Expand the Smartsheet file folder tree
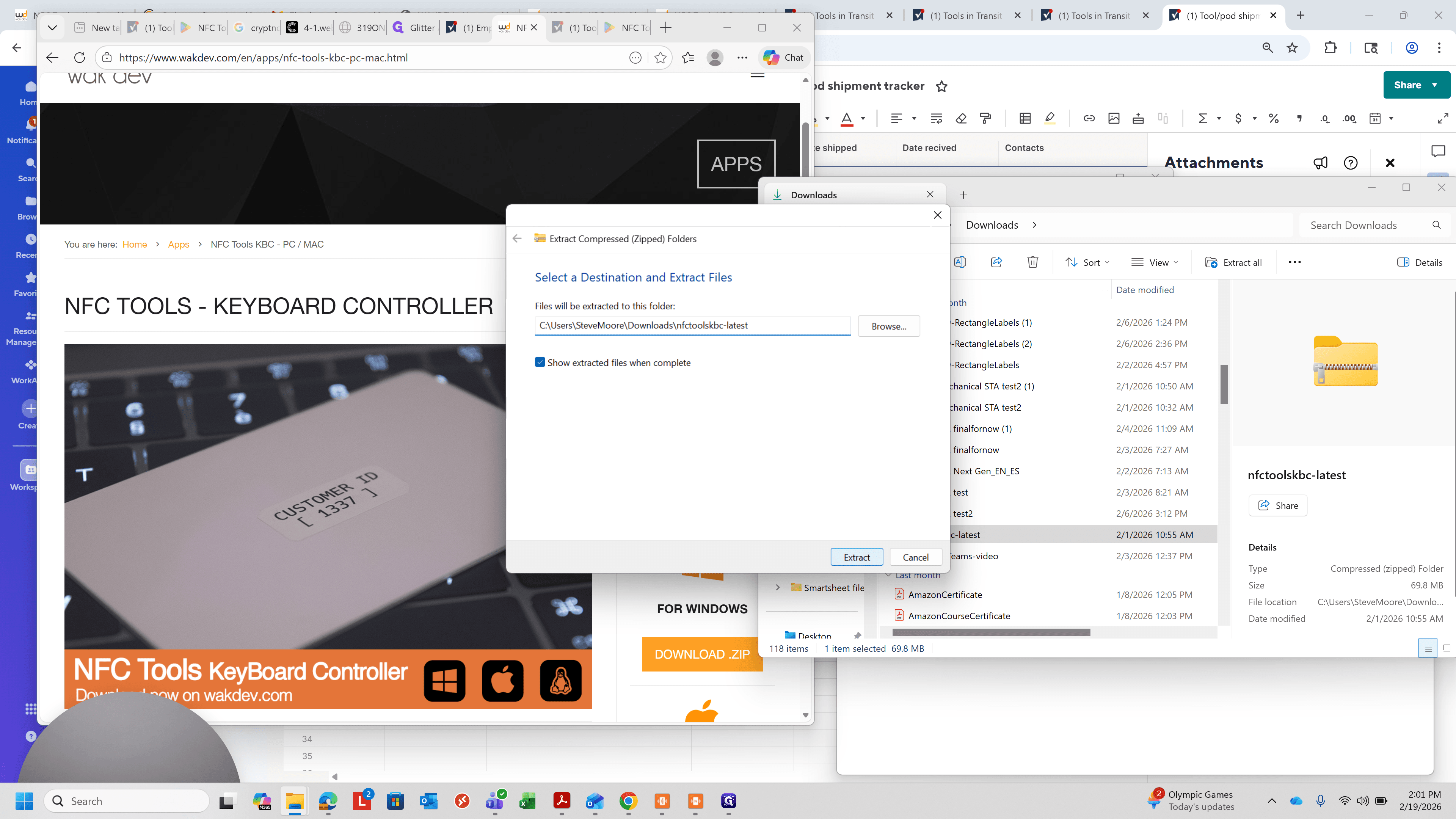Screen dimensions: 1456x819 click(778, 587)
